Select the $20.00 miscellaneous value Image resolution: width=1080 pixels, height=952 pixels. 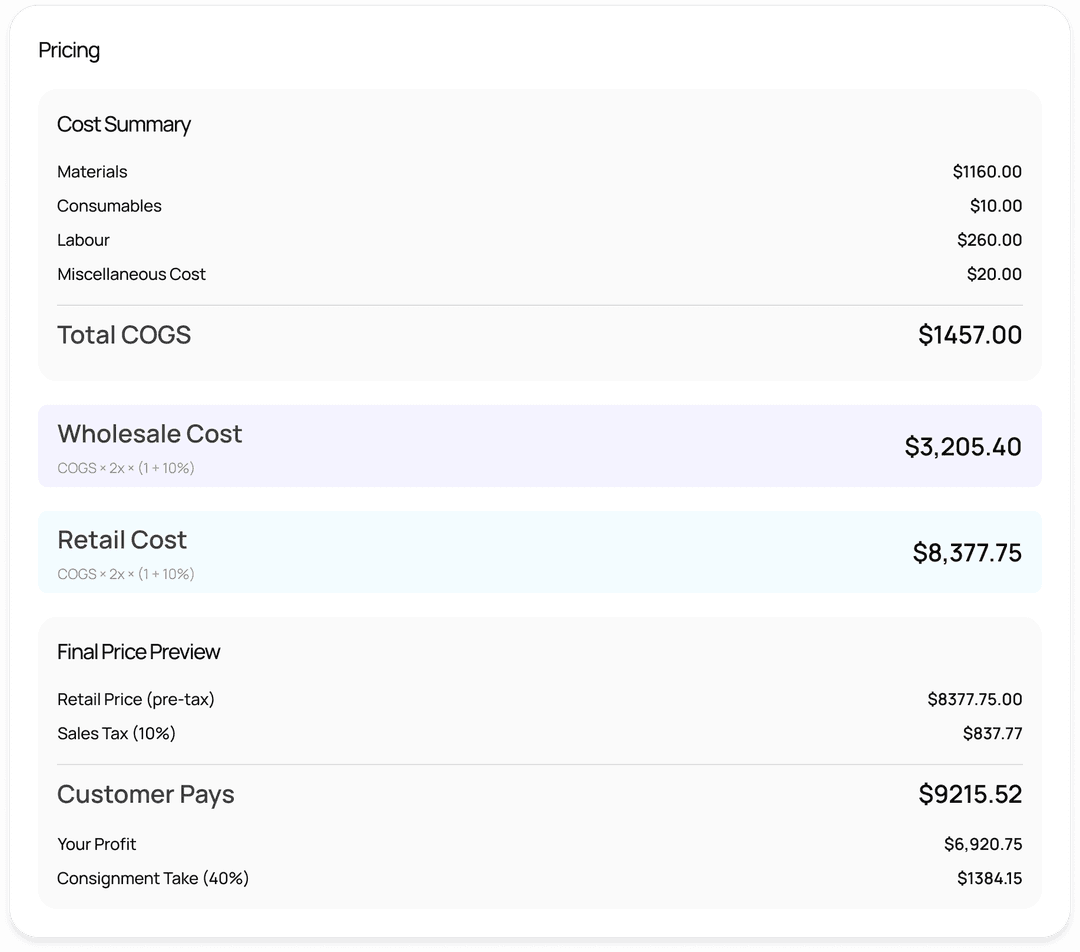click(x=994, y=274)
